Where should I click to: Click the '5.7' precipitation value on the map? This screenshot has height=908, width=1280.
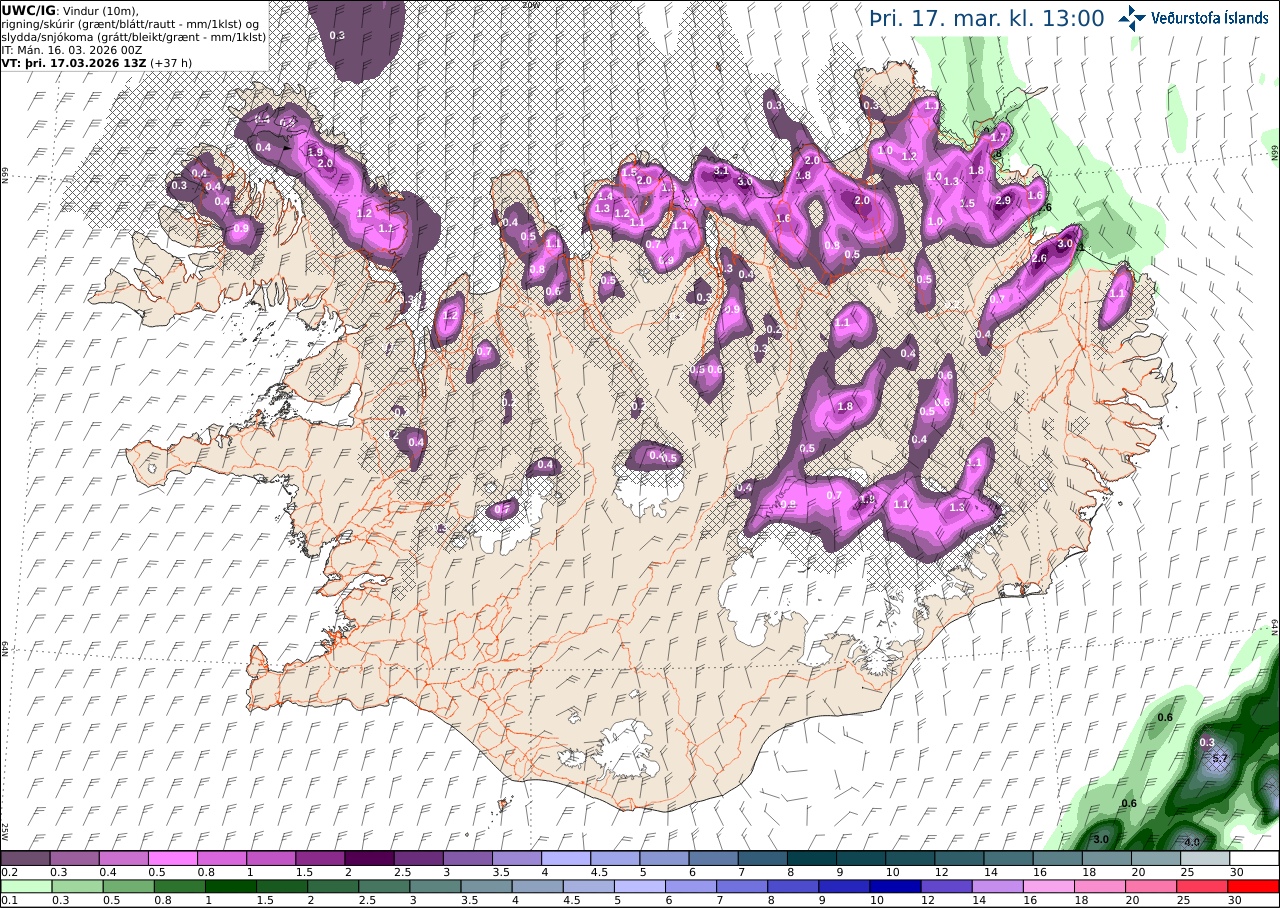click(x=1220, y=760)
